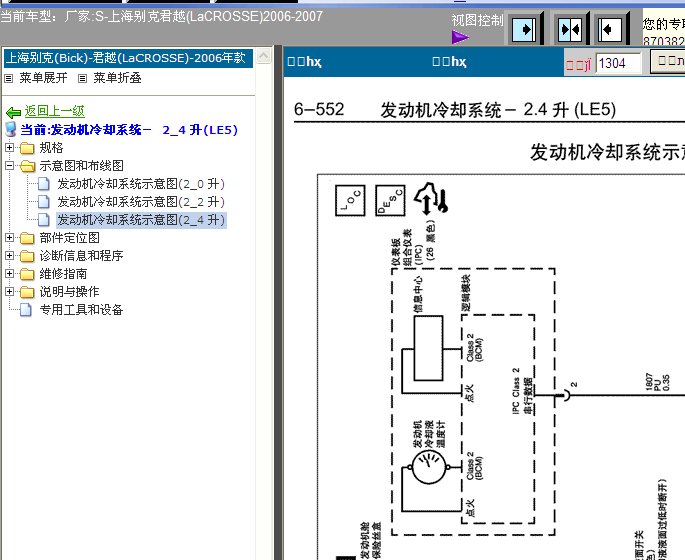The height and width of the screenshot is (560, 685).
Task: Click the 说明与操作 folder label
Action: click(69, 292)
